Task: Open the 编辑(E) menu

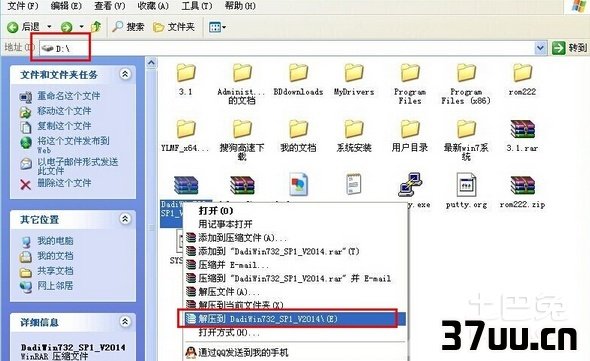Action: [66, 6]
